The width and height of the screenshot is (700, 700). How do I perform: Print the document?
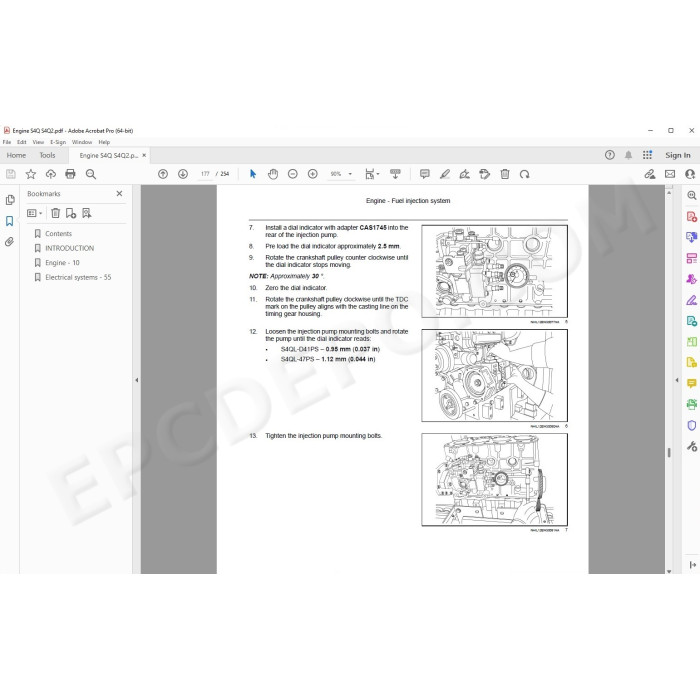pyautogui.click(x=70, y=174)
